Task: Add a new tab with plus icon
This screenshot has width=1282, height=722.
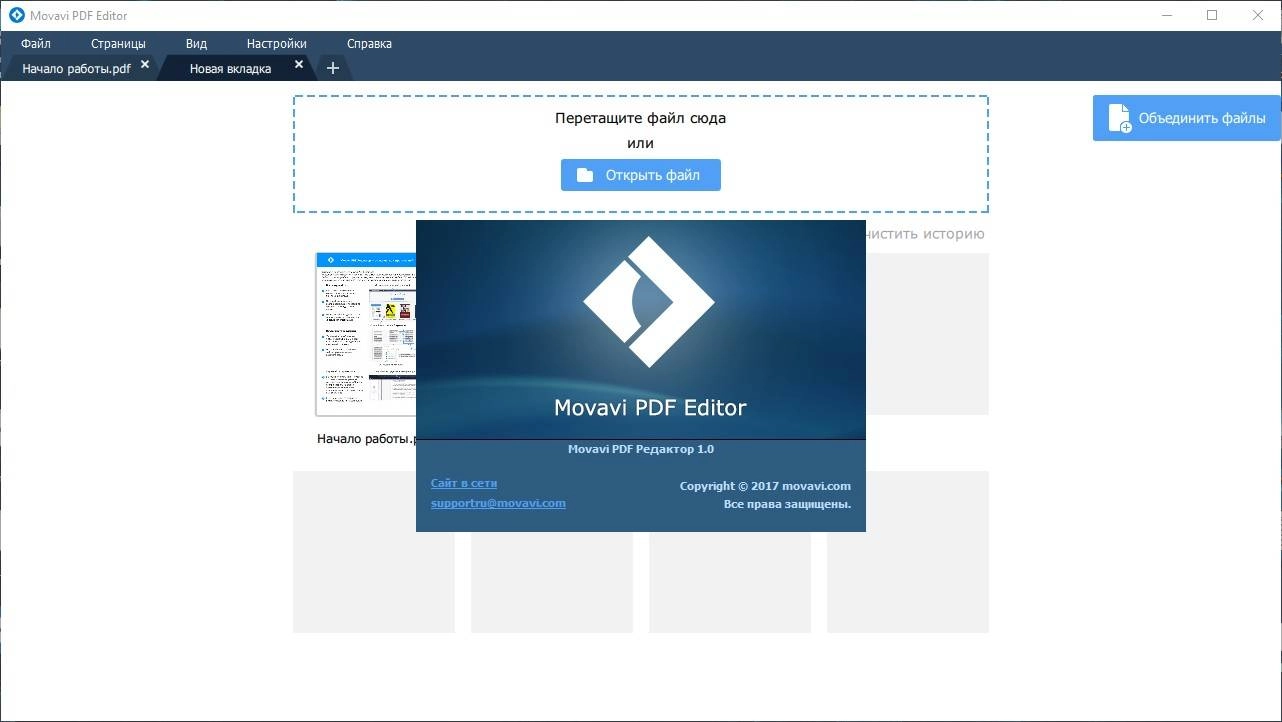Action: tap(333, 68)
